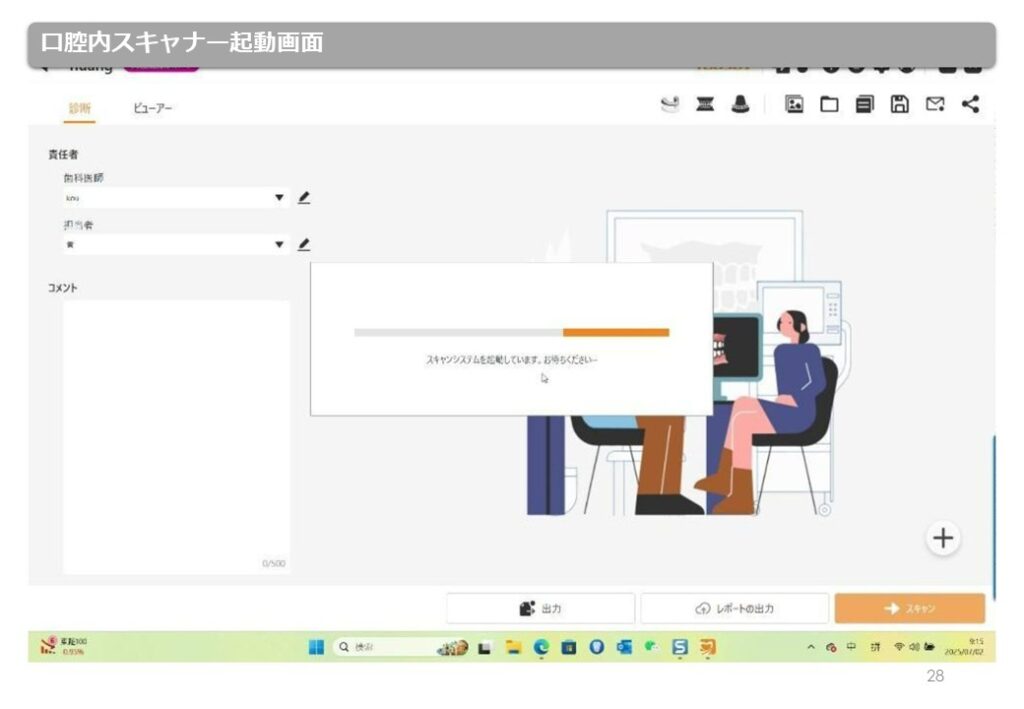
Task: Click the orange スキャン button
Action: (x=909, y=608)
